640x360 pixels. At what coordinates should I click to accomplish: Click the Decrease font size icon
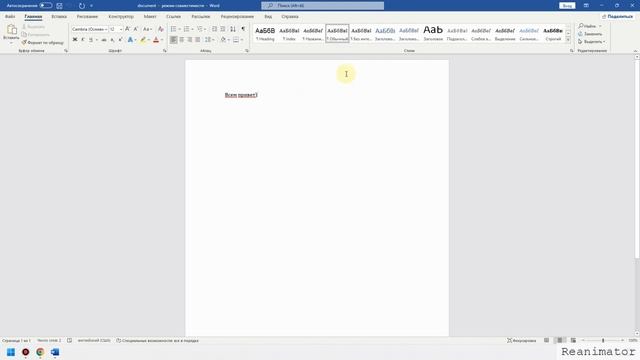click(136, 29)
